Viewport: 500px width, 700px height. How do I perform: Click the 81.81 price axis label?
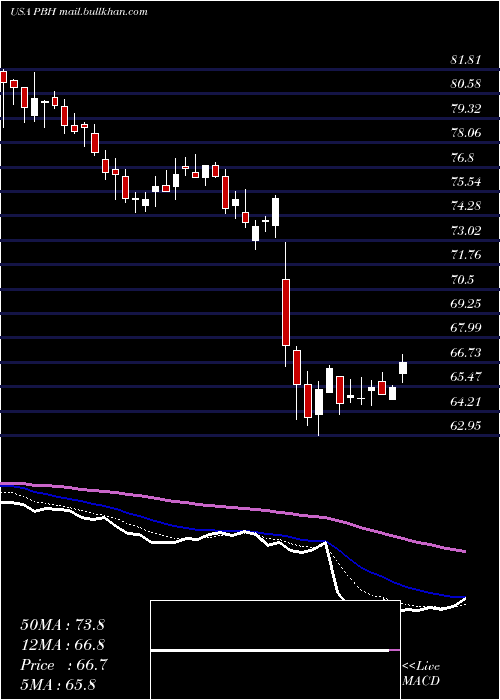click(466, 60)
